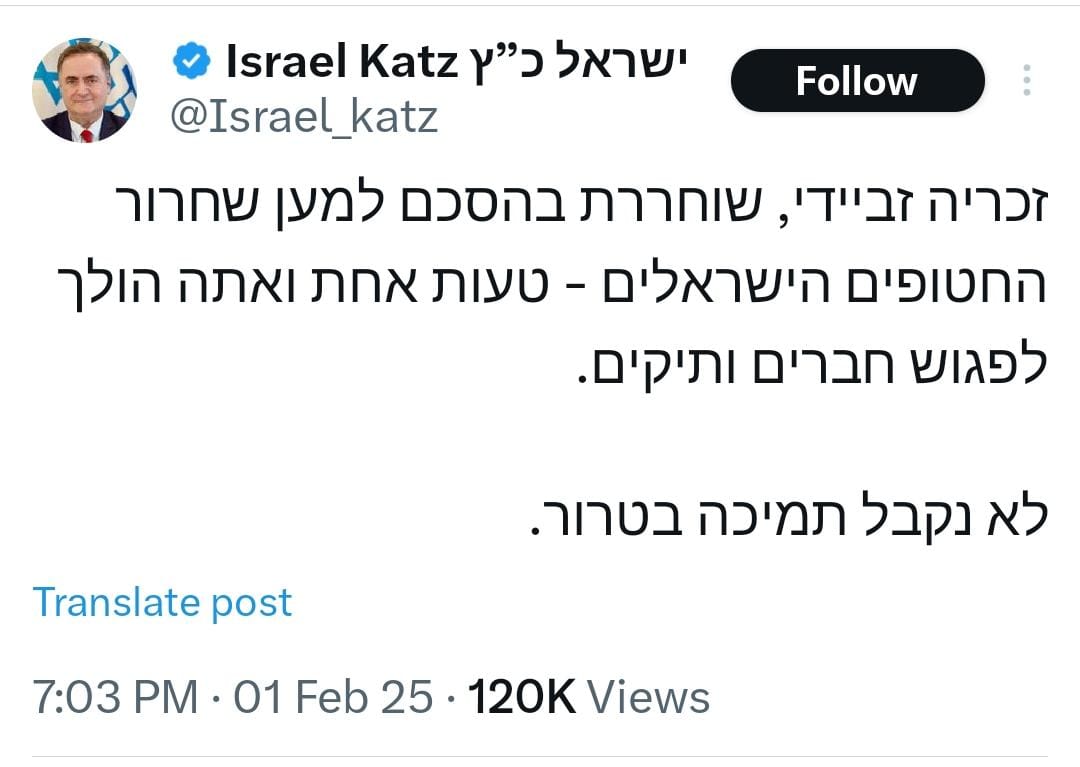Click the 7:03 PM timestamp
Image resolution: width=1080 pixels, height=767 pixels.
pos(116,697)
